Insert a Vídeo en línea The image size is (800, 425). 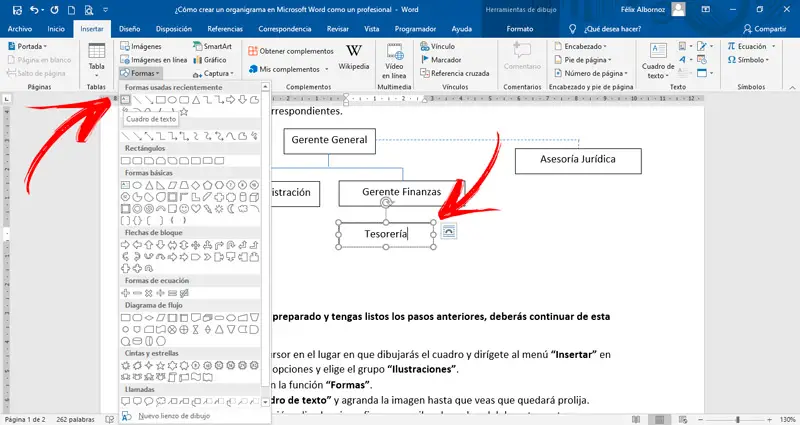point(394,61)
